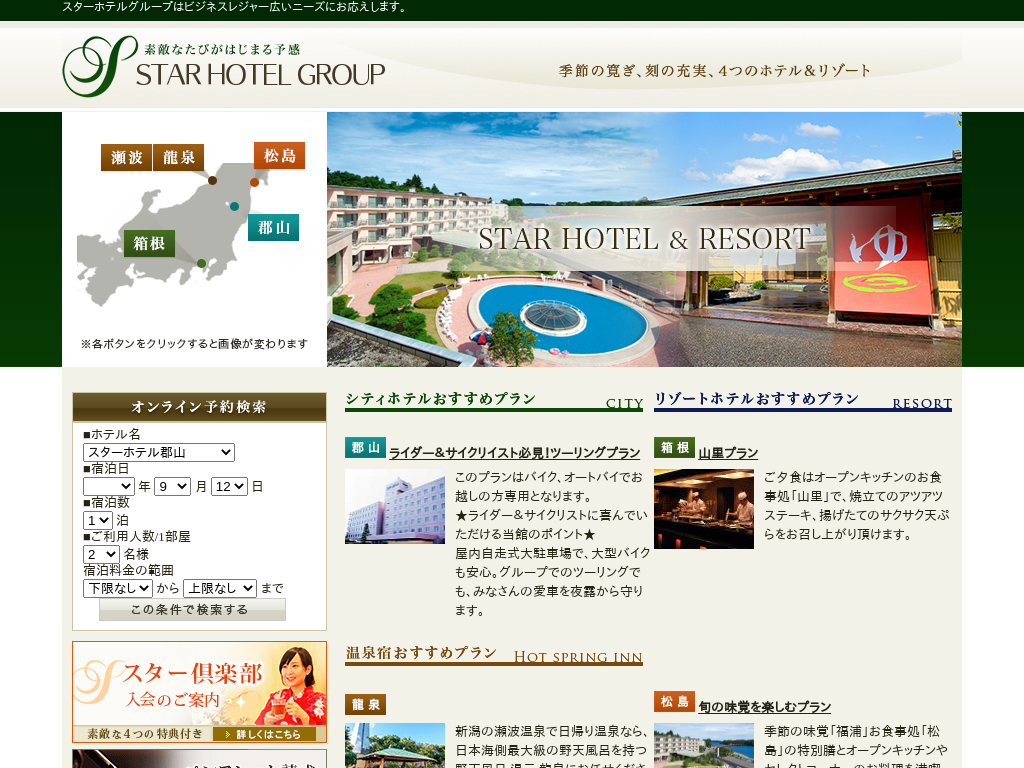Click the 松島 seaside hotel thumbnail
1024x768 pixels.
point(703,745)
